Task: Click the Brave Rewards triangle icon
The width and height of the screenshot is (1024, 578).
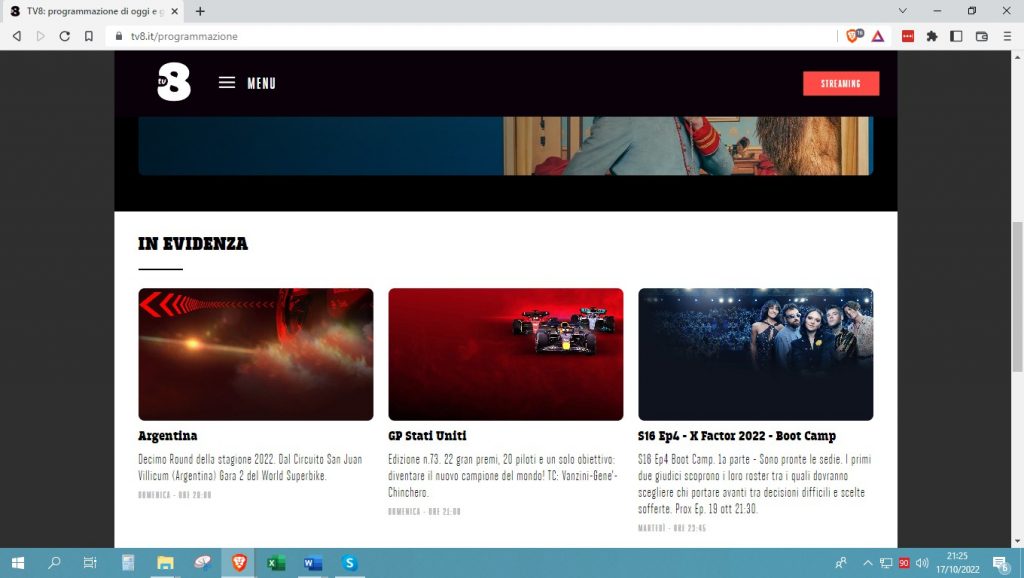Action: [877, 36]
